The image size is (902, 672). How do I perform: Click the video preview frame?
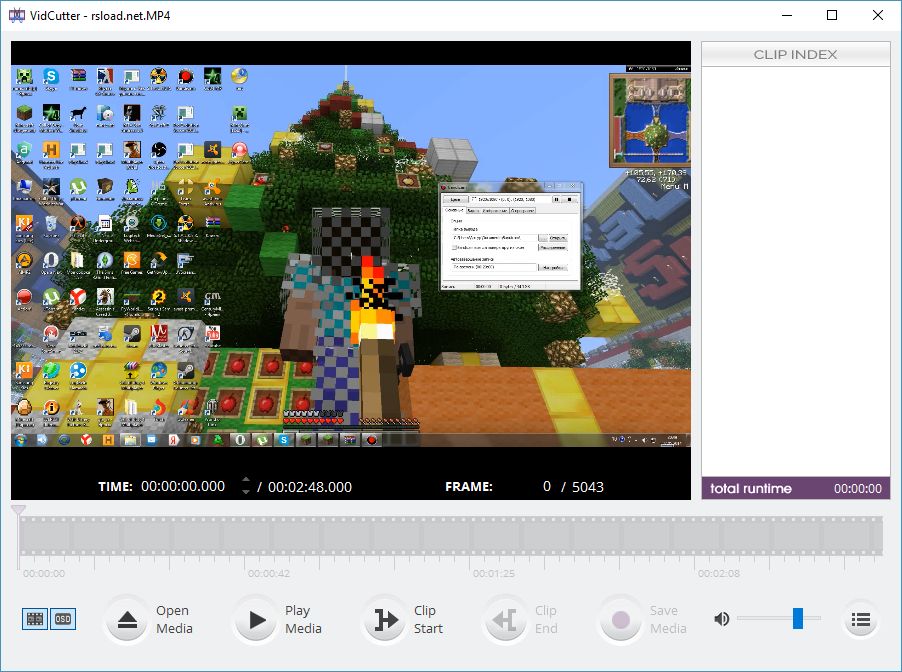pyautogui.click(x=351, y=256)
